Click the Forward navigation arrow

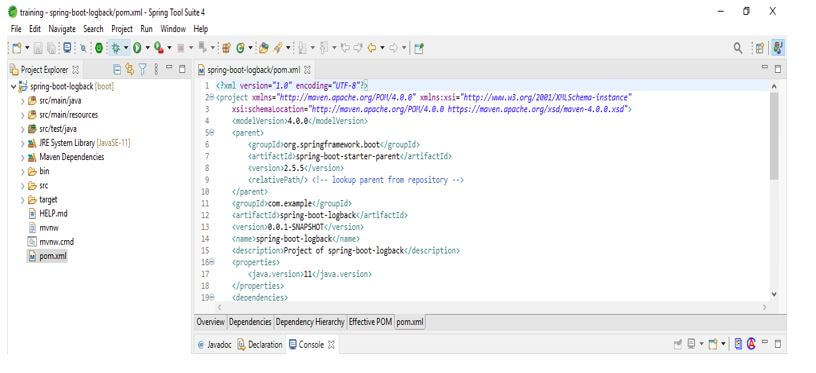click(x=393, y=48)
